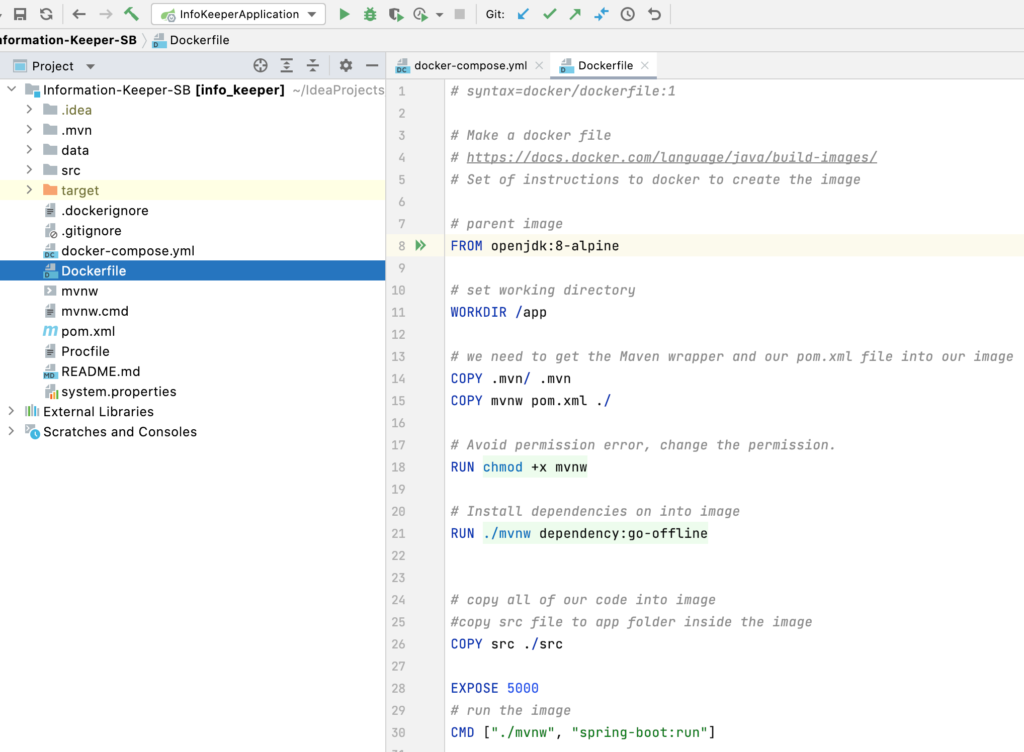Start debugging with the bug icon
Screen dimensions: 1024x752
(x=369, y=13)
